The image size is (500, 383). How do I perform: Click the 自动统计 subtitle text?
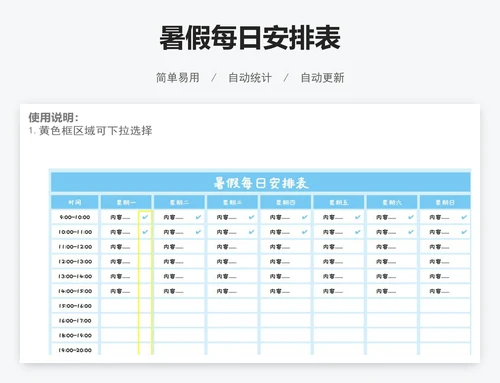point(250,78)
